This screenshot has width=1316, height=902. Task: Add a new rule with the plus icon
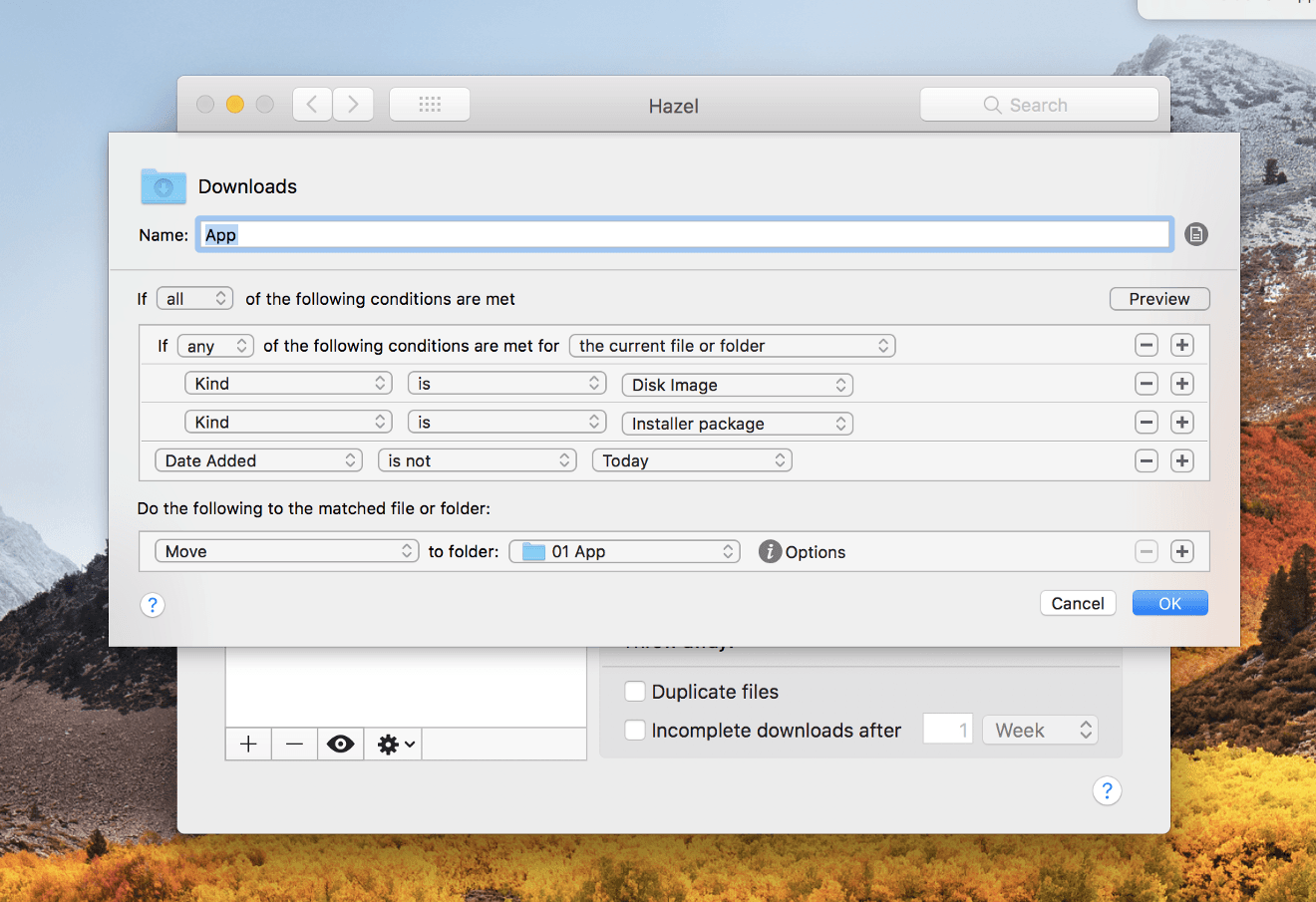pos(247,744)
